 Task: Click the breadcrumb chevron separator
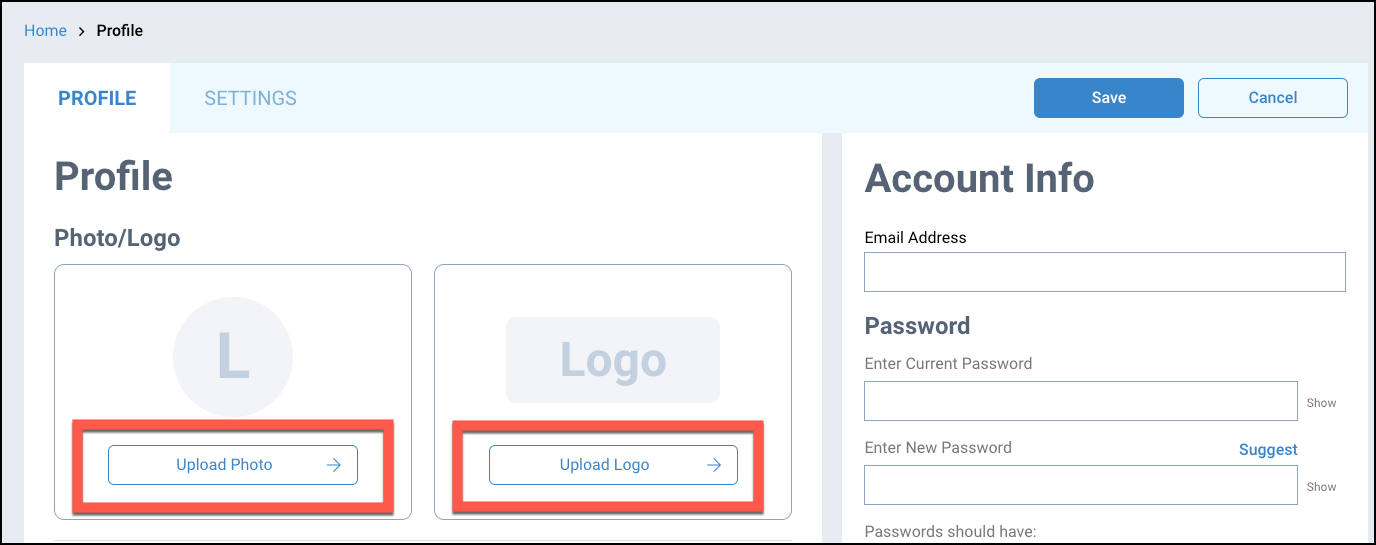[82, 31]
